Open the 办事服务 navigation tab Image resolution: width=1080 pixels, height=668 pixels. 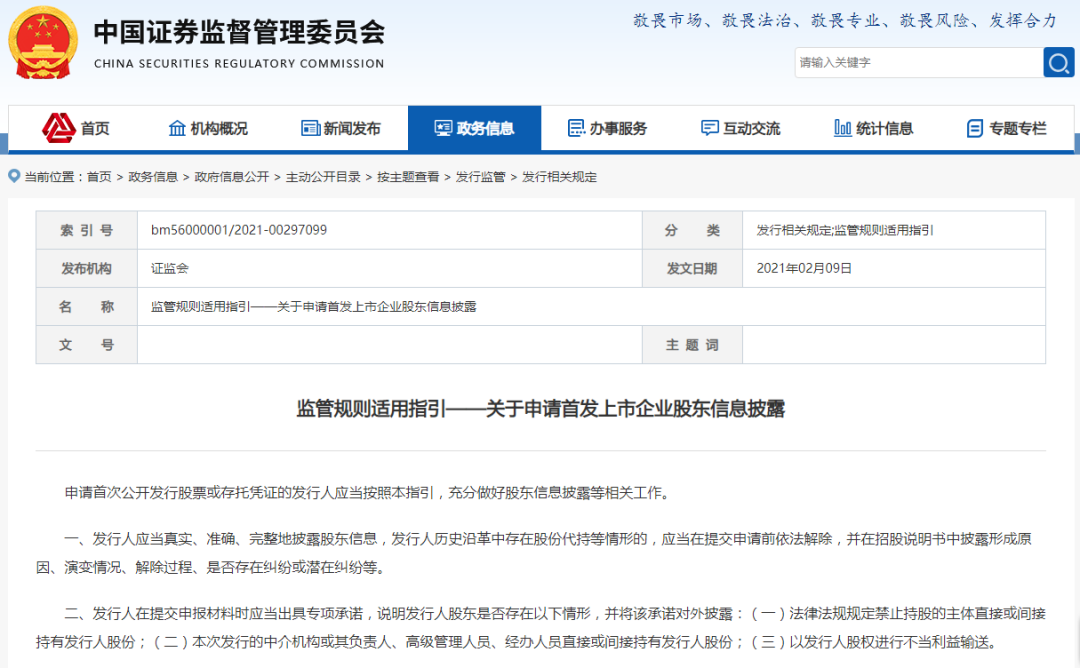pyautogui.click(x=608, y=128)
